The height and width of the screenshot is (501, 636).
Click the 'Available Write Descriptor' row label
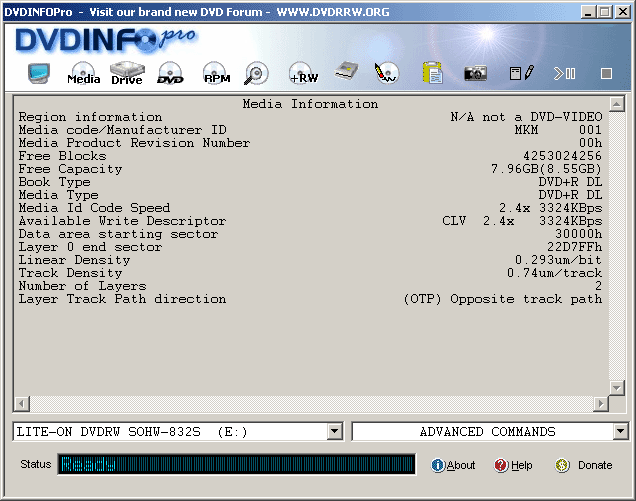click(122, 221)
